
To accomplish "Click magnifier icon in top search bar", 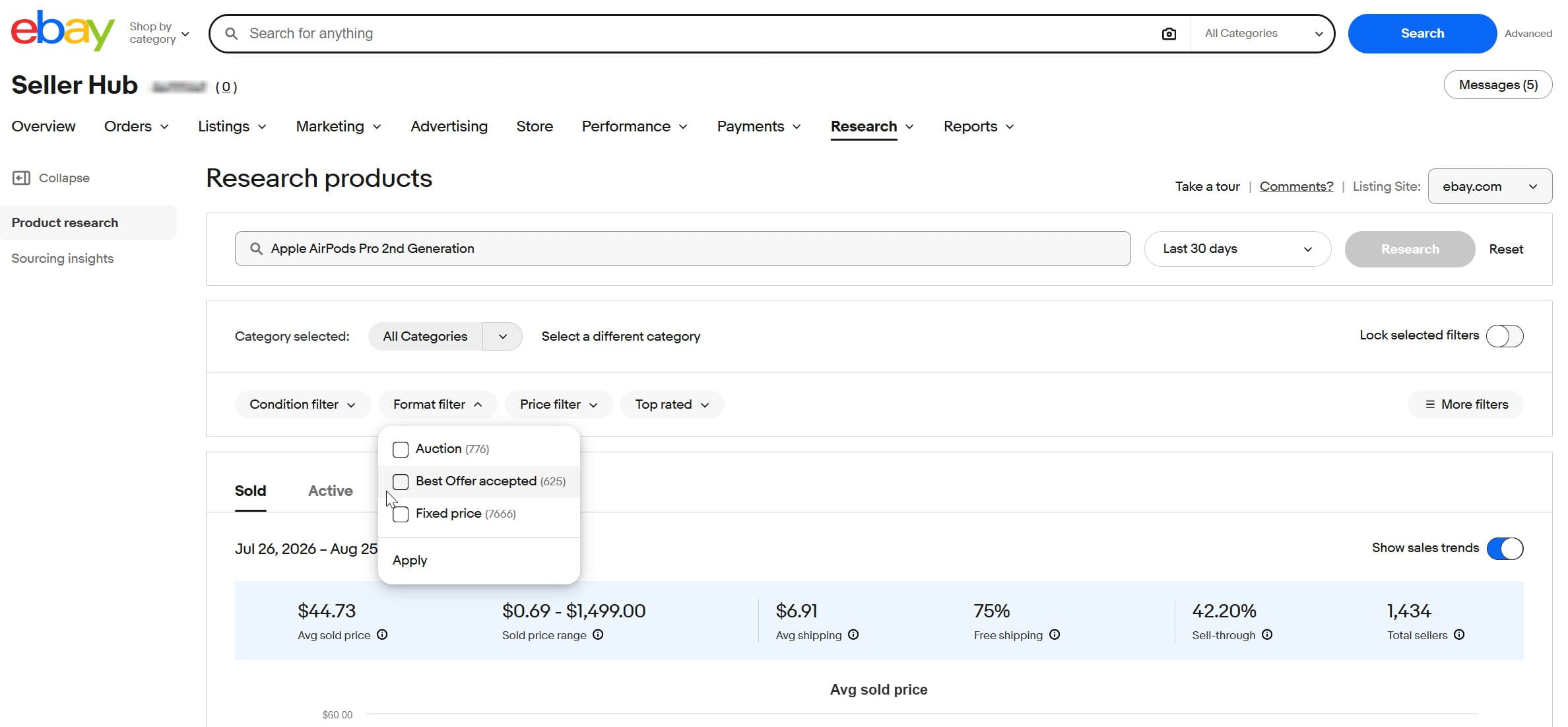I will pyautogui.click(x=231, y=33).
